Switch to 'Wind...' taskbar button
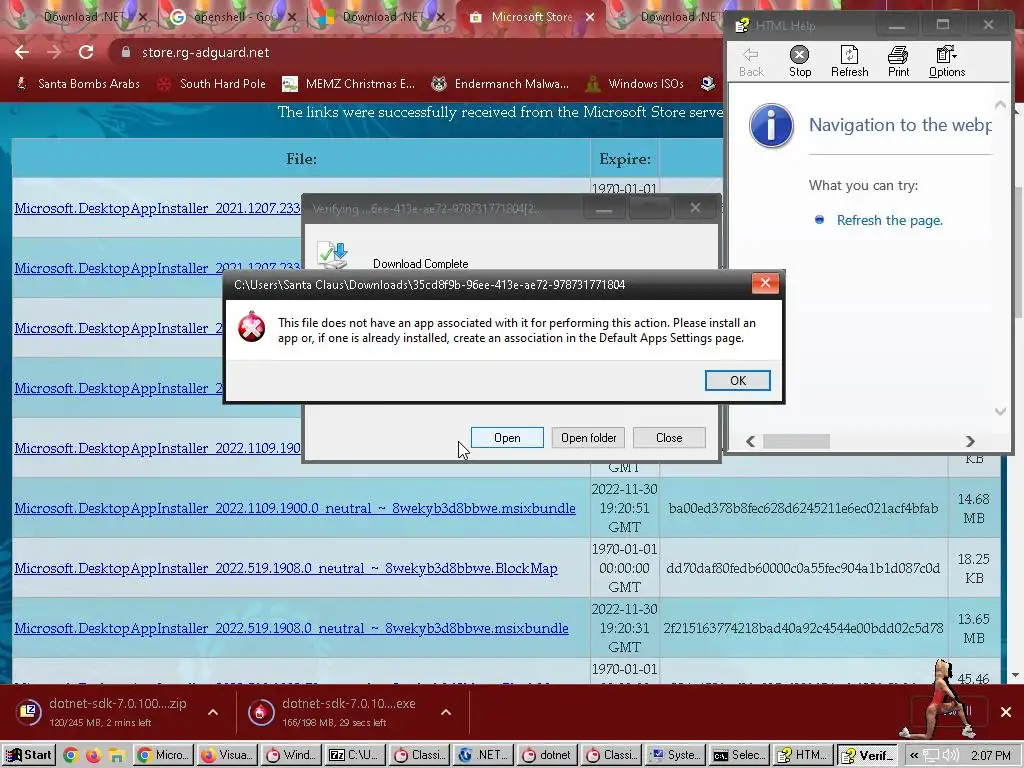The height and width of the screenshot is (768, 1024). tap(291, 755)
